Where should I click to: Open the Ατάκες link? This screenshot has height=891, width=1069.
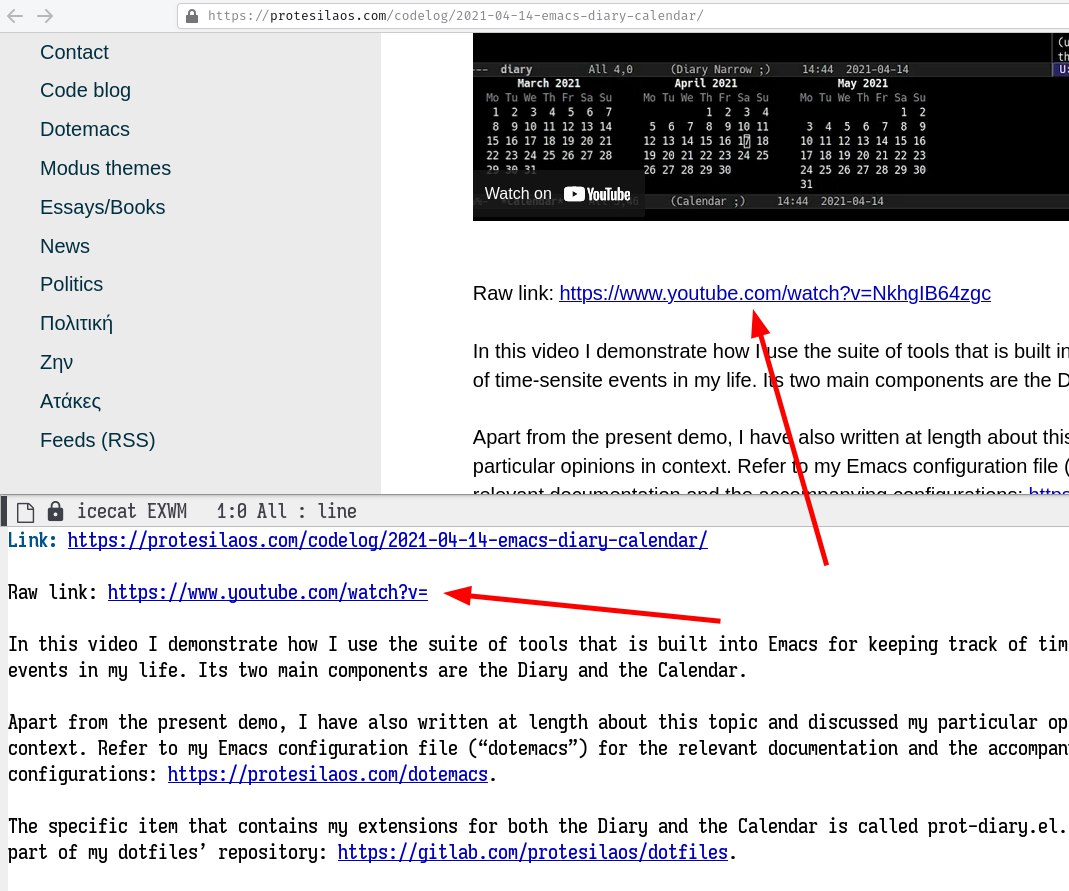(x=70, y=401)
